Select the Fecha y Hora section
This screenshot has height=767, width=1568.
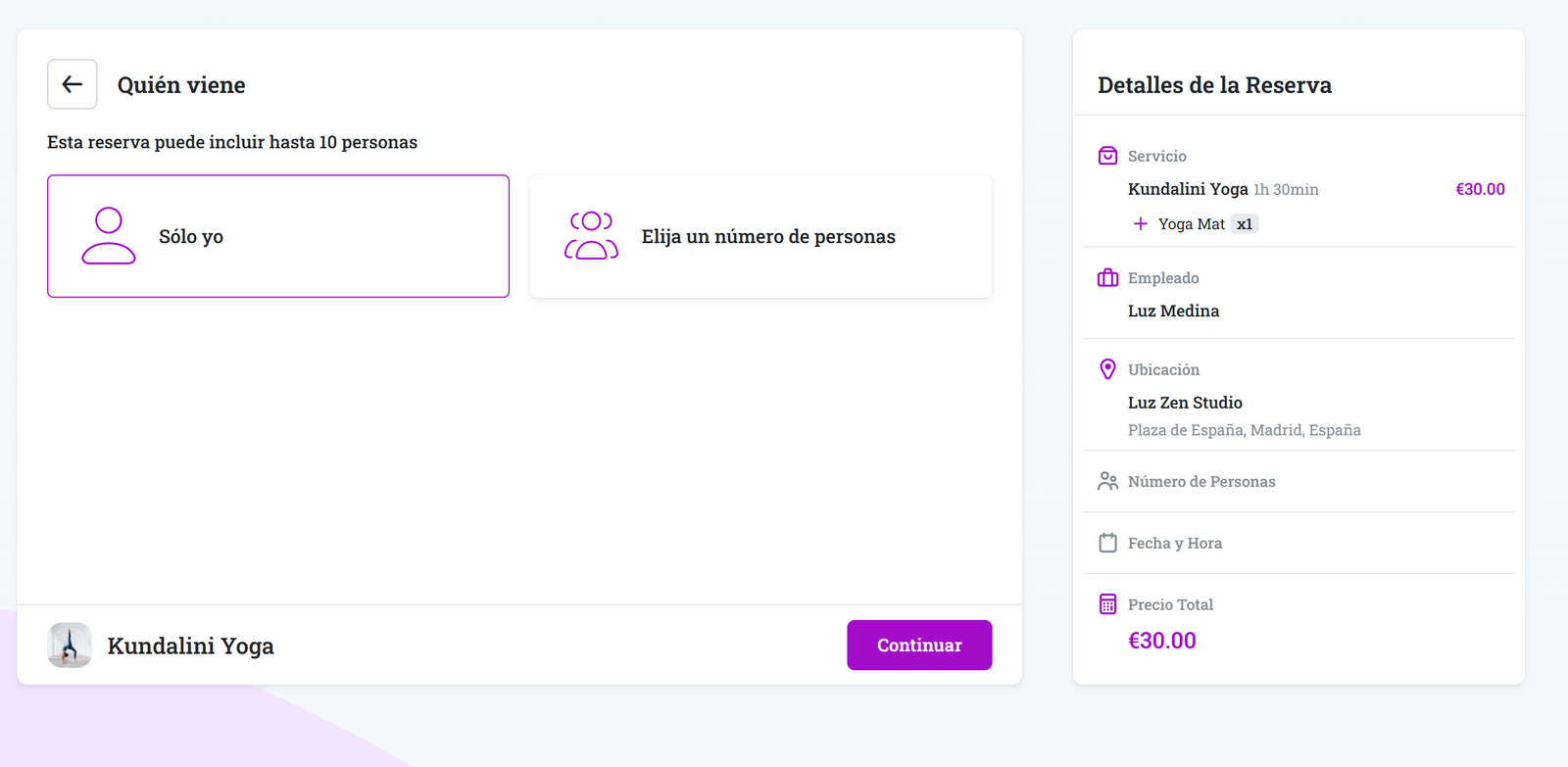coord(1174,543)
